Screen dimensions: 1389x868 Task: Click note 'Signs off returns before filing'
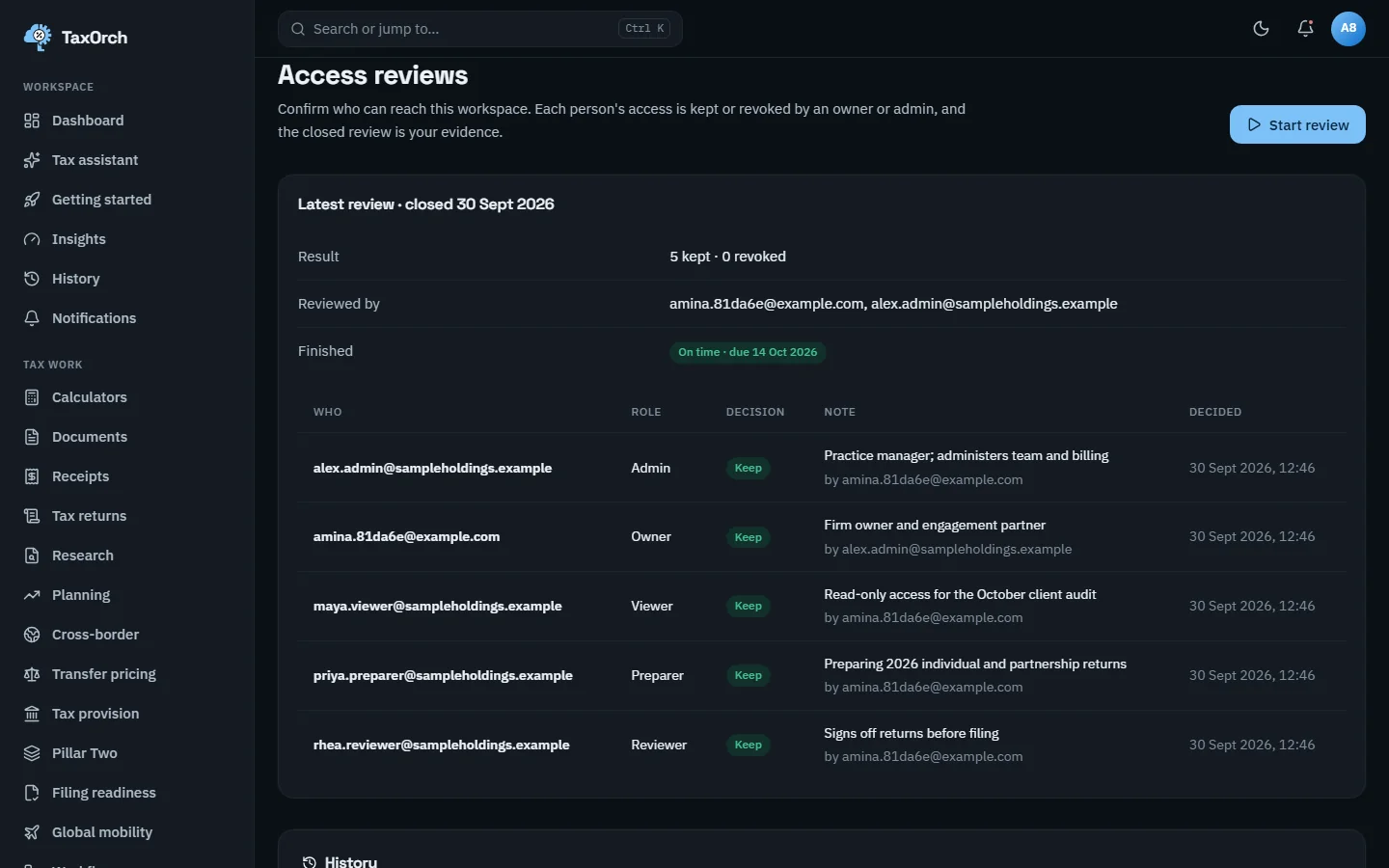click(912, 734)
